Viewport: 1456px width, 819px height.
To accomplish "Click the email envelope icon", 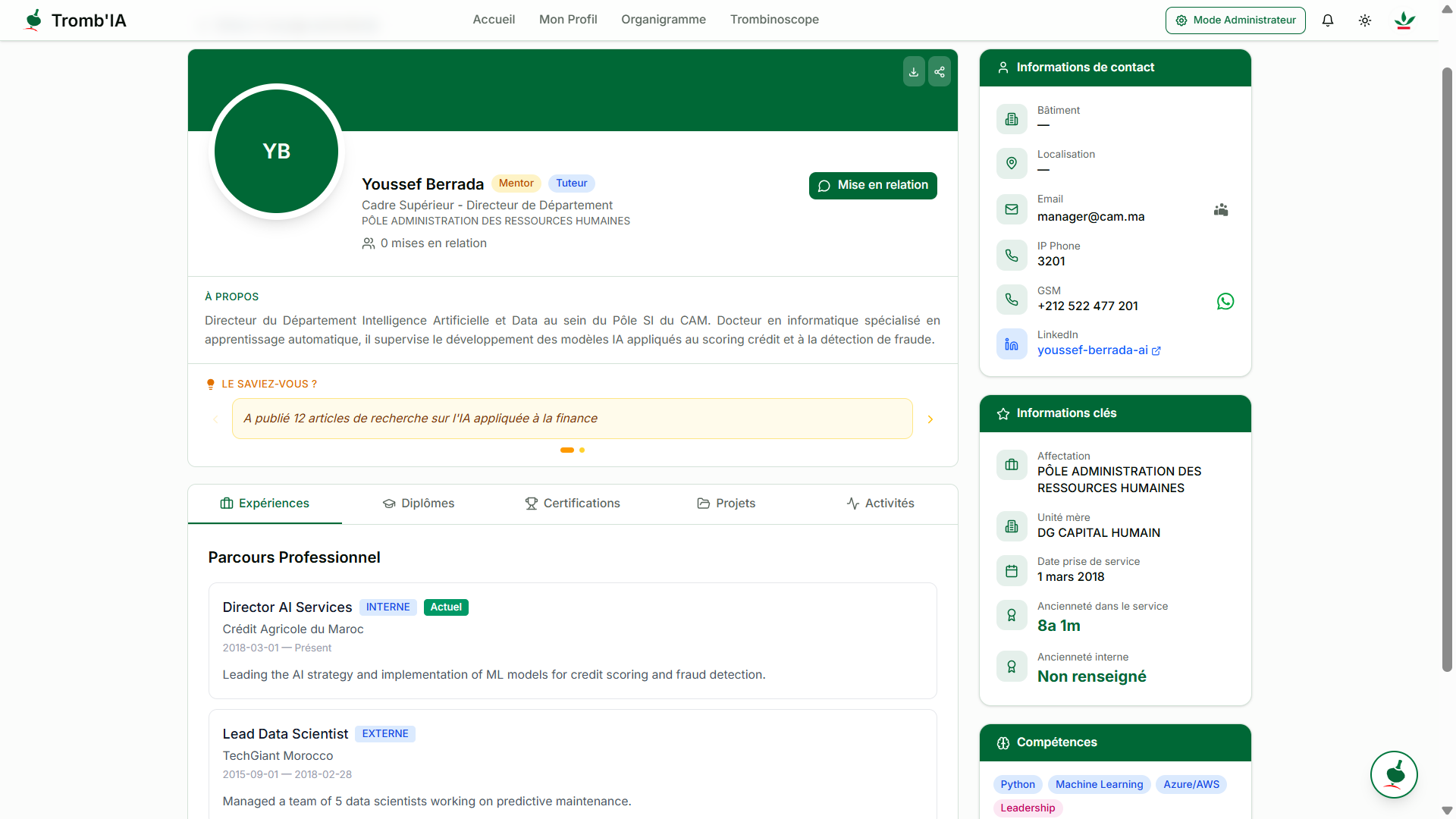I will pyautogui.click(x=1012, y=209).
